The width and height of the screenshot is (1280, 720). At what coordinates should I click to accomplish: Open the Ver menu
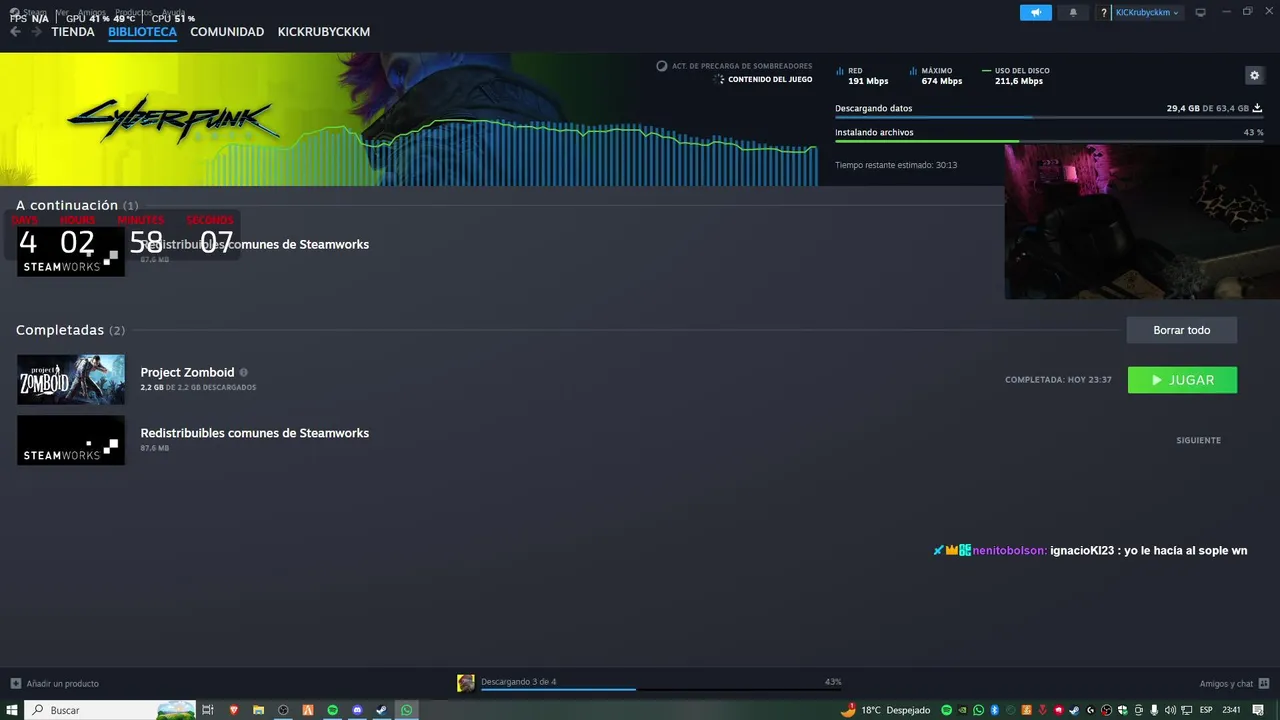(x=62, y=12)
